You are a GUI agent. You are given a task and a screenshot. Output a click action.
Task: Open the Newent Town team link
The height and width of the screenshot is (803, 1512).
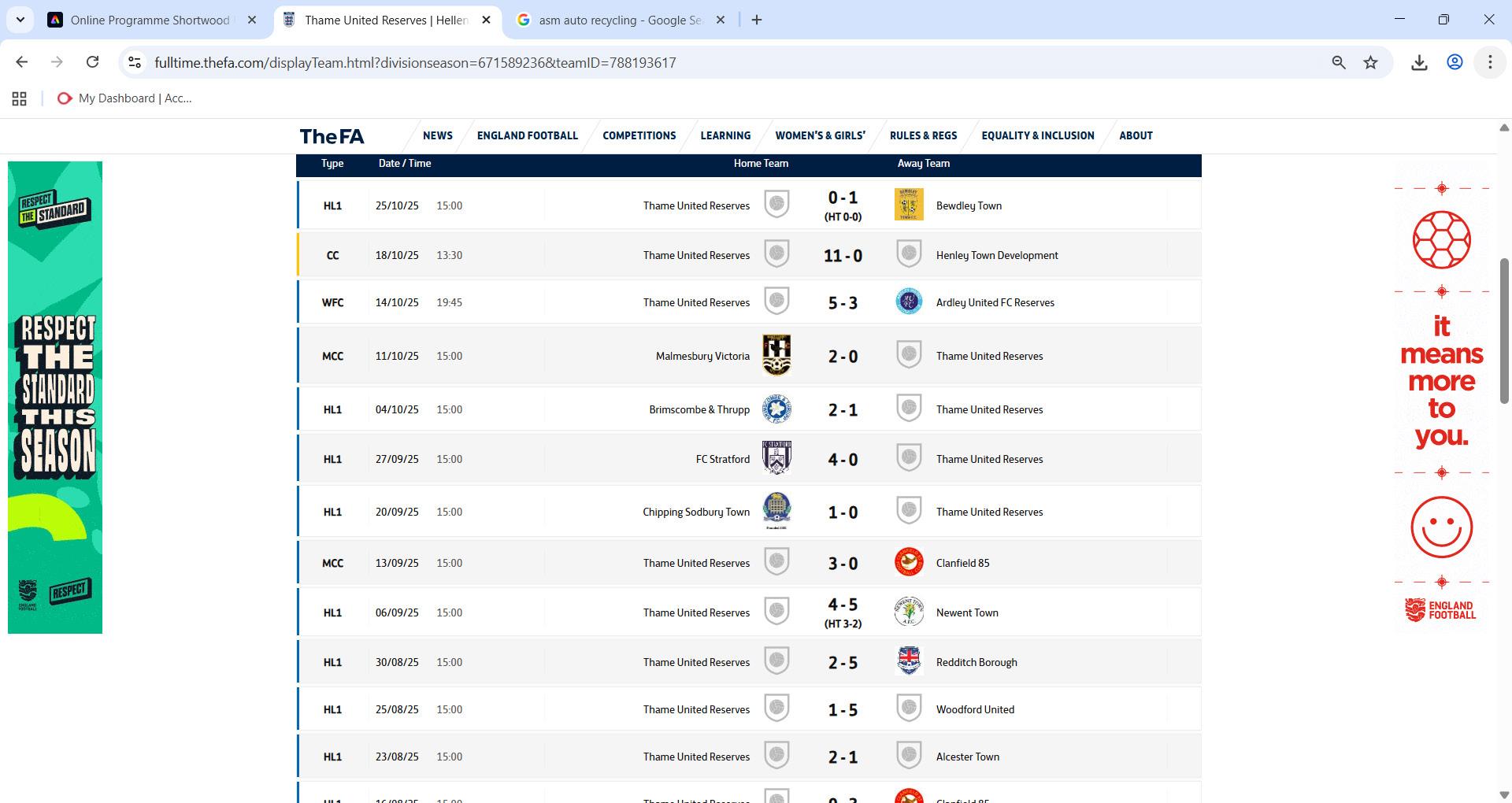pos(967,612)
